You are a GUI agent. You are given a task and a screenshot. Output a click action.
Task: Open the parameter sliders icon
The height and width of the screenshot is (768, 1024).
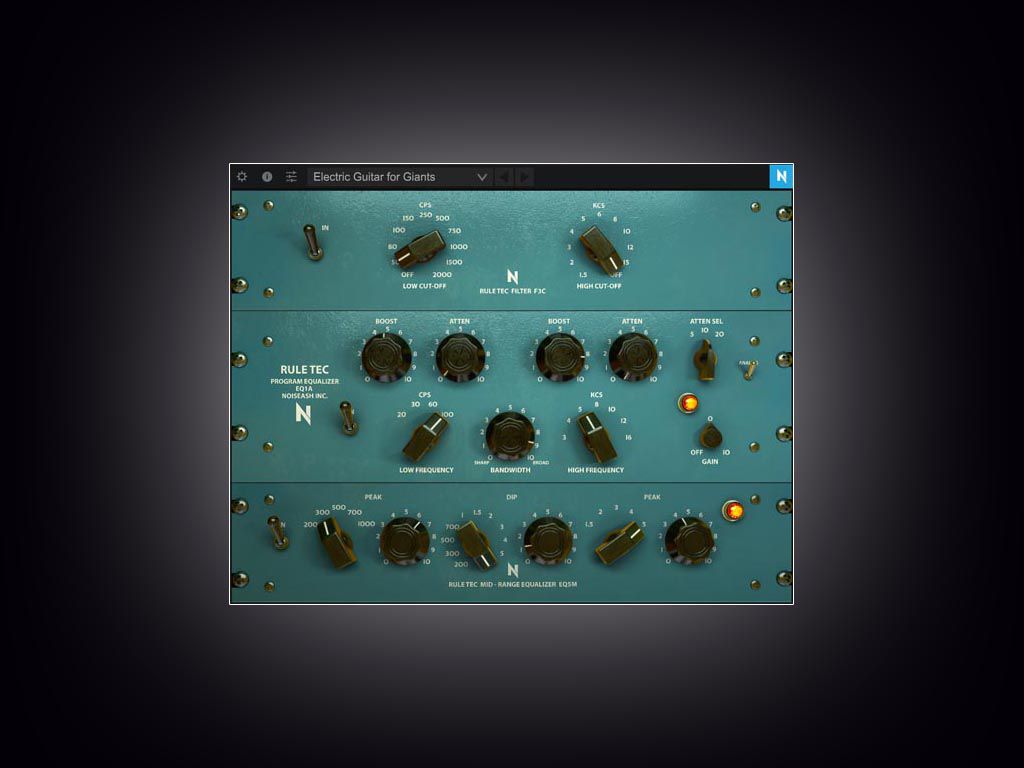pos(291,177)
